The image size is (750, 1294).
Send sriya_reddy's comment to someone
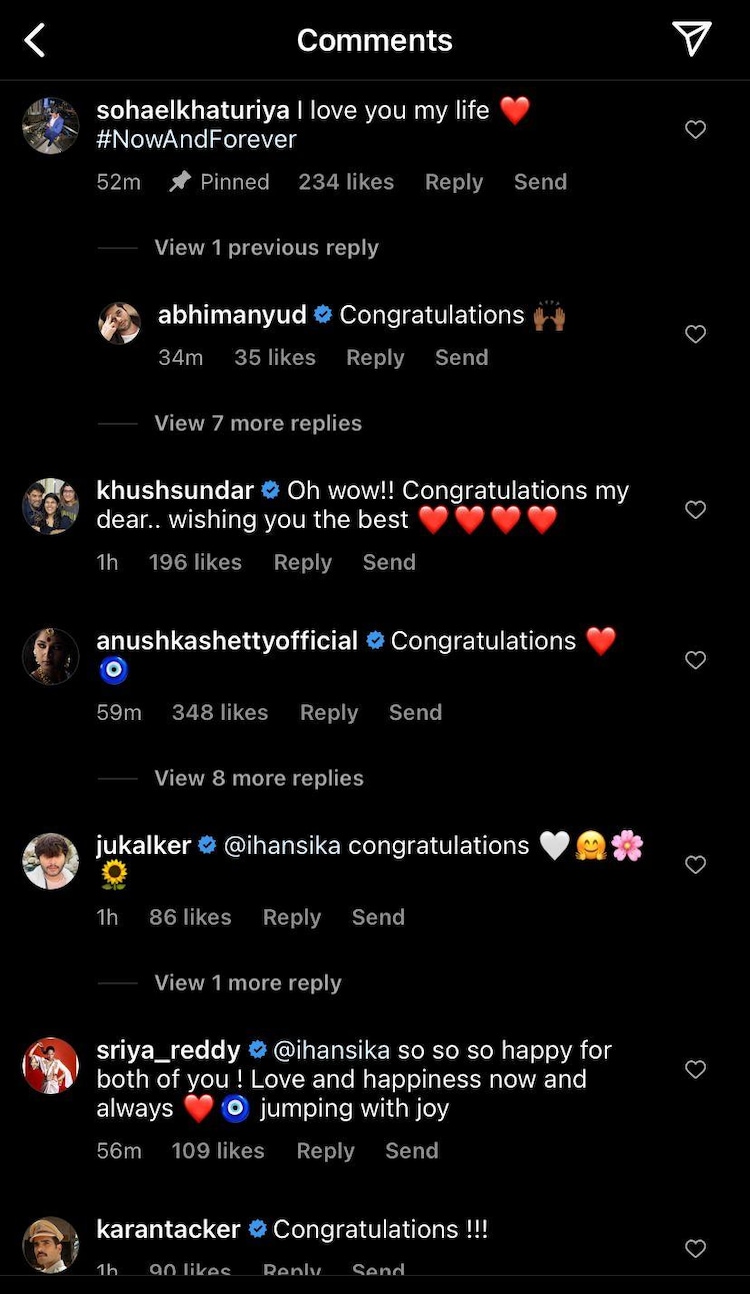(412, 1151)
